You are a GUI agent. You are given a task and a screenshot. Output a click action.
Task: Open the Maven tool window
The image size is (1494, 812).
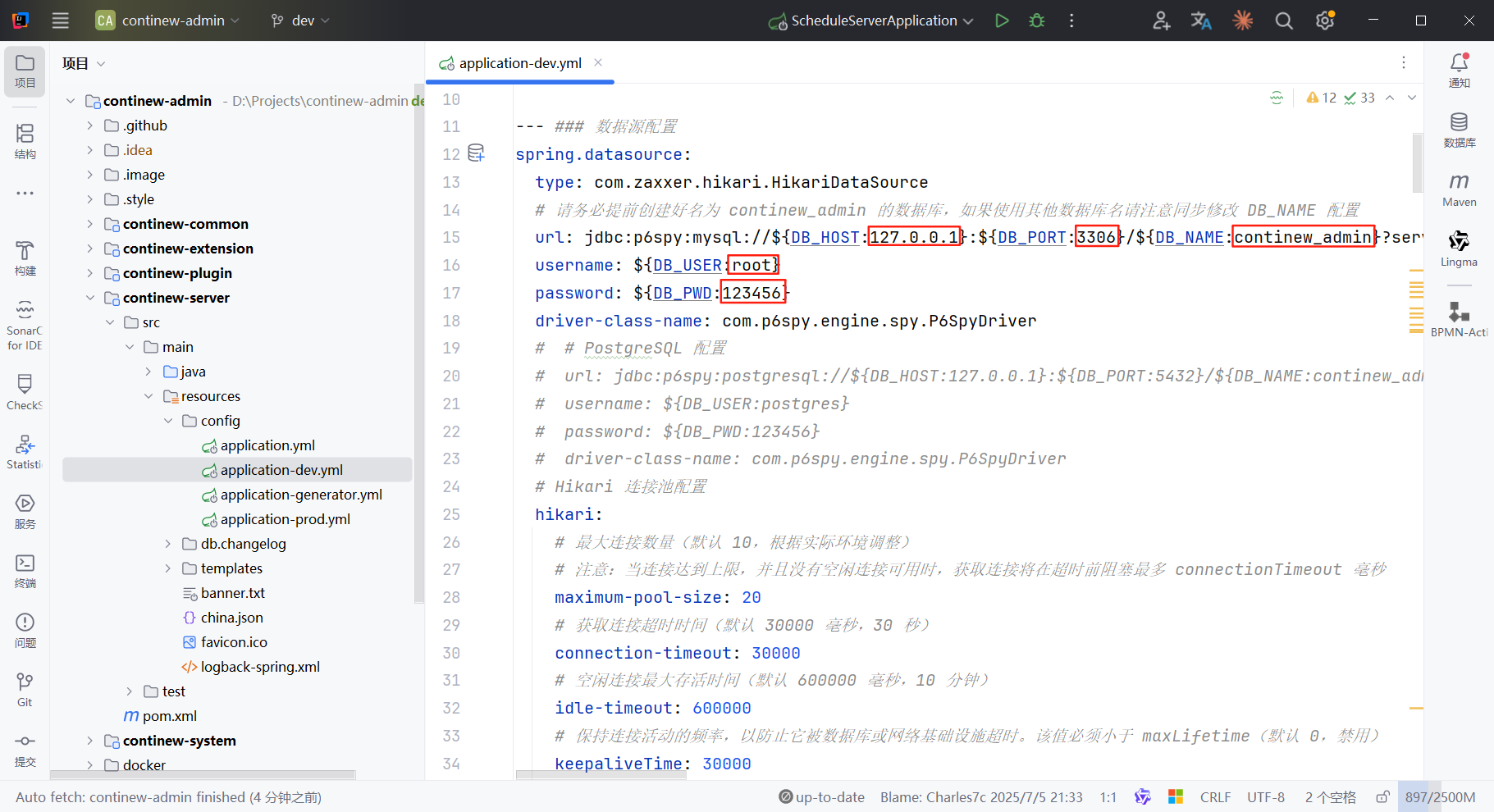(x=1460, y=189)
